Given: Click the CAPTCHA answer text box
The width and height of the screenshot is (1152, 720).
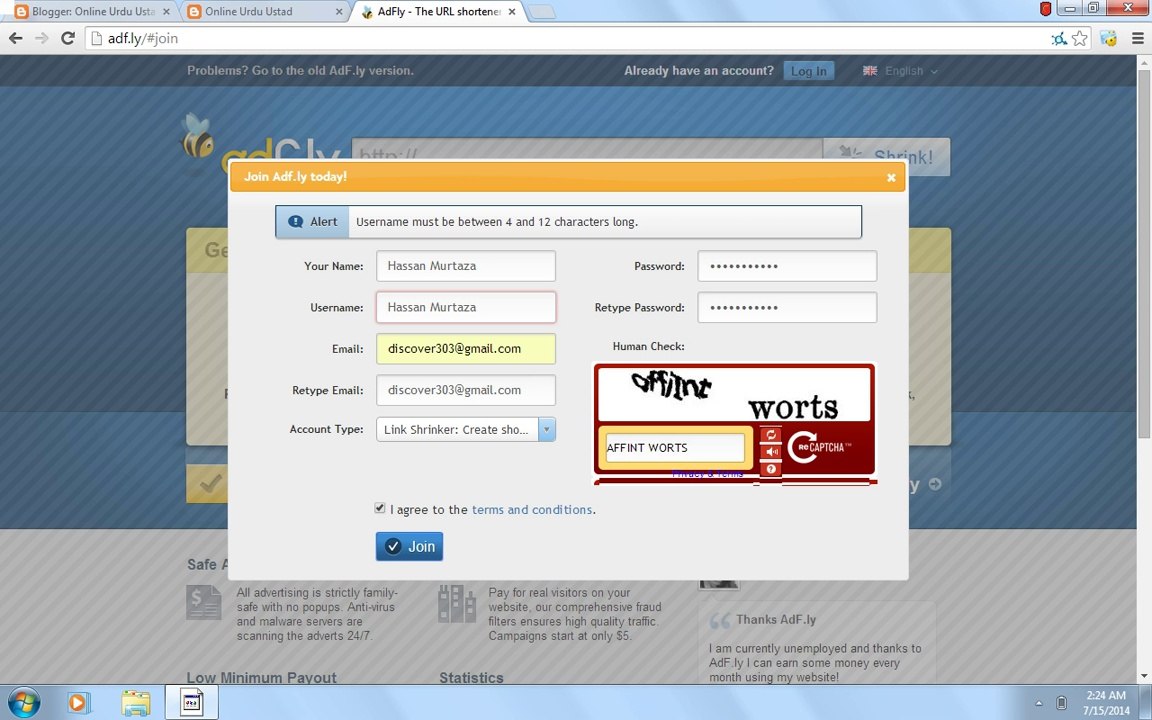Looking at the screenshot, I should tap(675, 447).
